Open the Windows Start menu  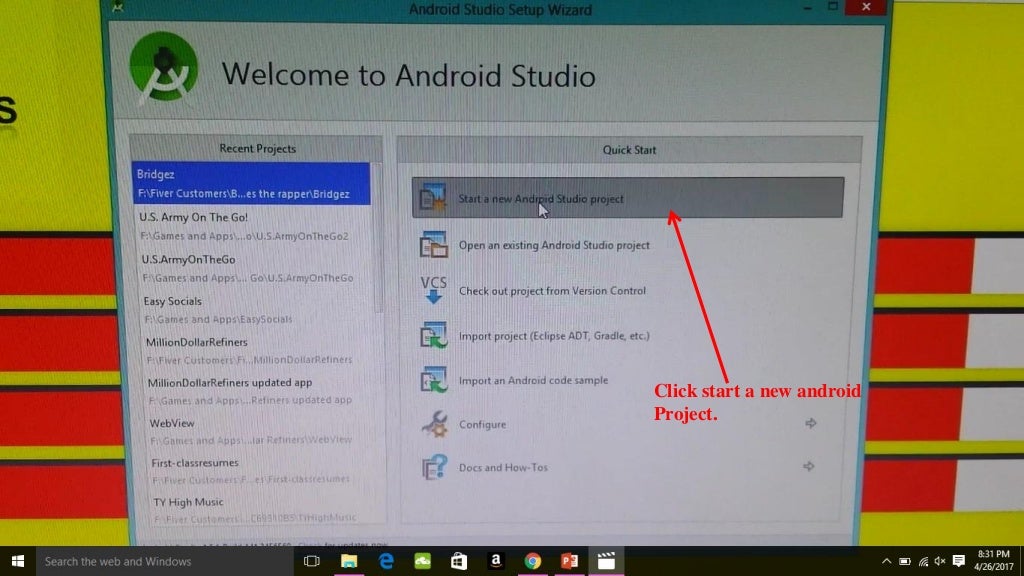18,561
